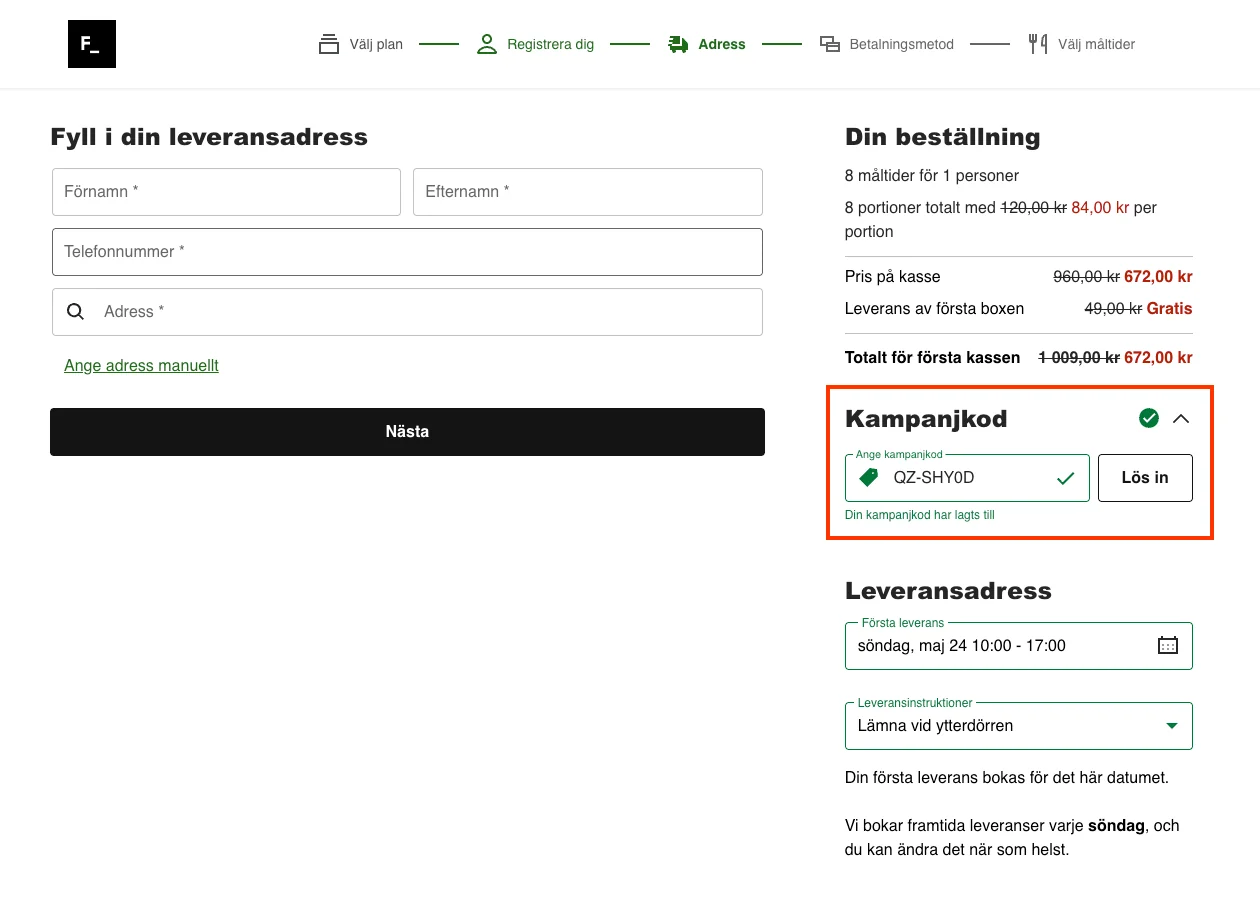This screenshot has height=907, width=1260.
Task: Click the price tag icon in kampanjkod field
Action: coord(869,477)
